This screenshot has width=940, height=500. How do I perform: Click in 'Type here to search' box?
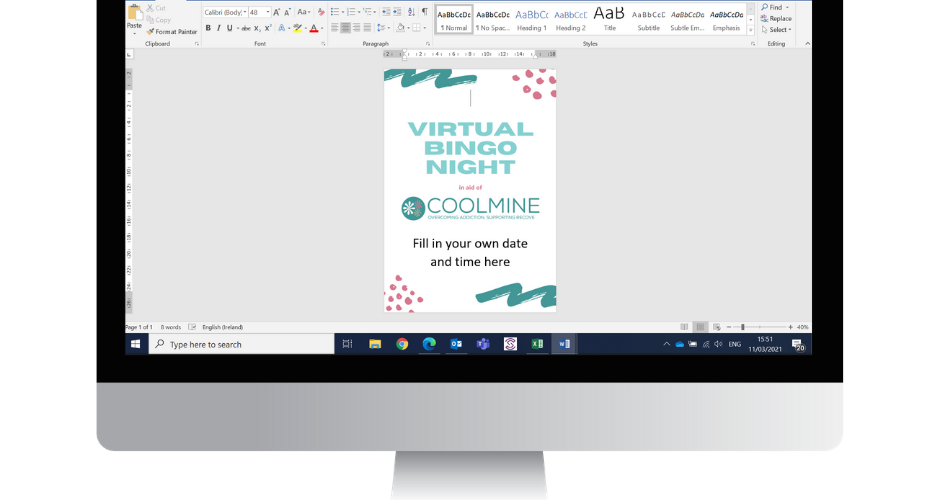point(242,344)
